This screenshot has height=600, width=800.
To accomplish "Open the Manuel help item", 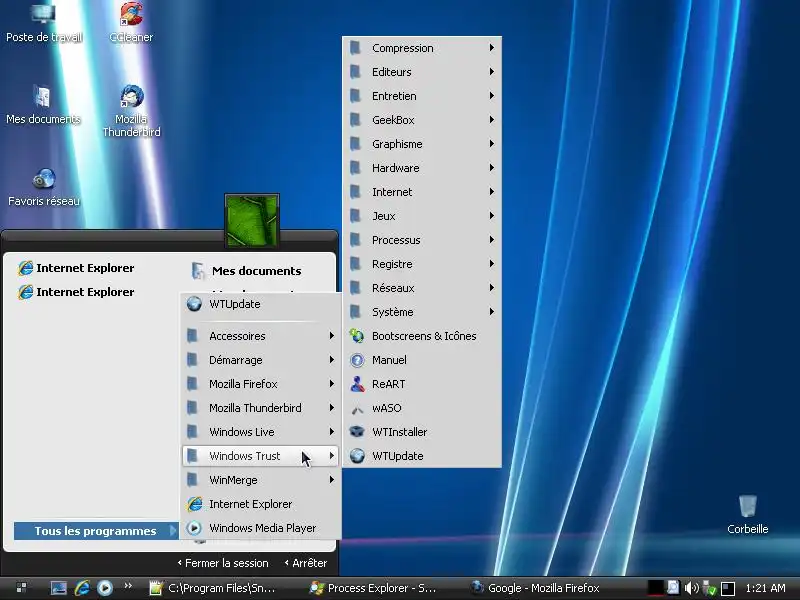I will 422,360.
